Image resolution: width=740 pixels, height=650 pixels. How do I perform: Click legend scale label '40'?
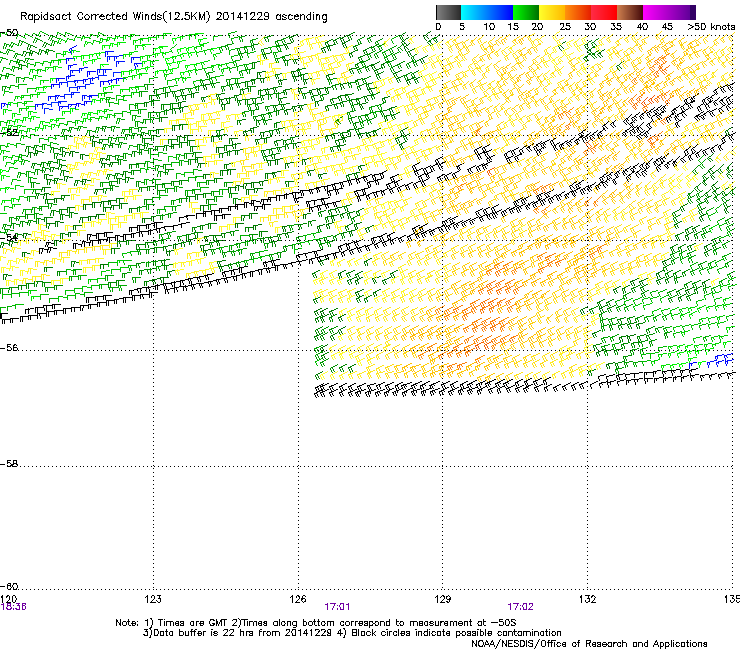[x=642, y=27]
